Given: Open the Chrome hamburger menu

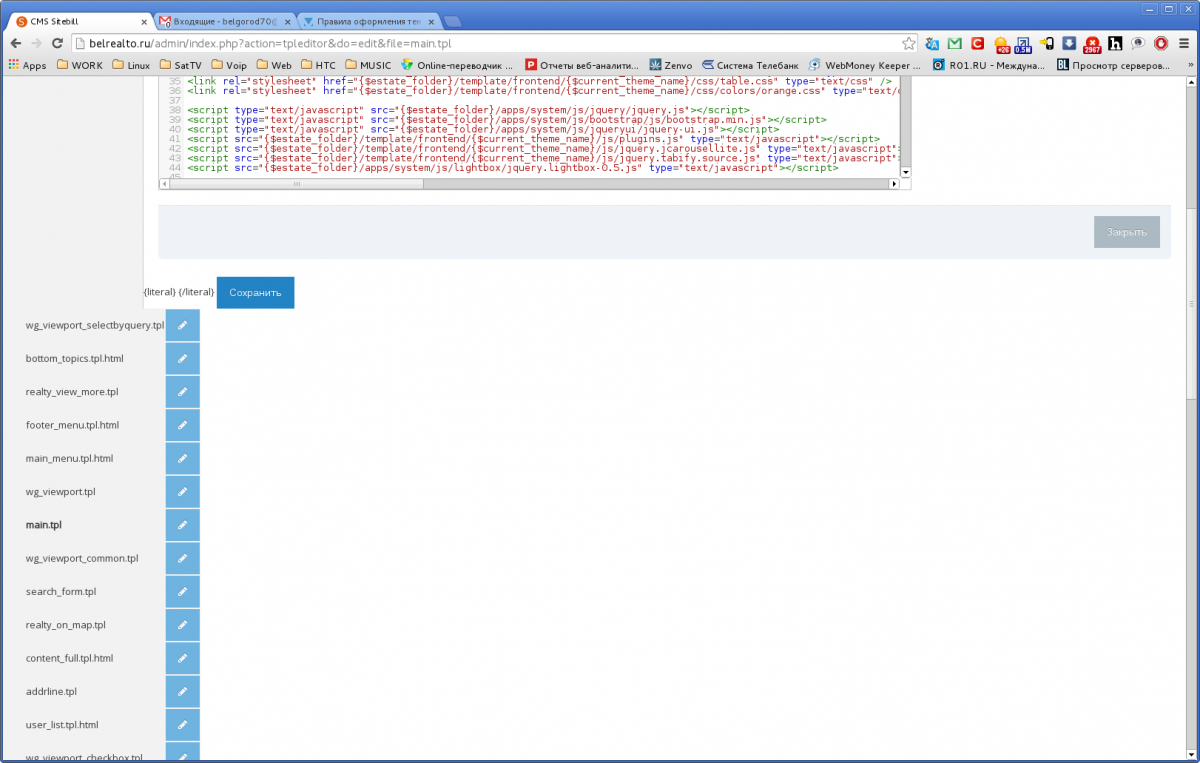Looking at the screenshot, I should [1185, 43].
